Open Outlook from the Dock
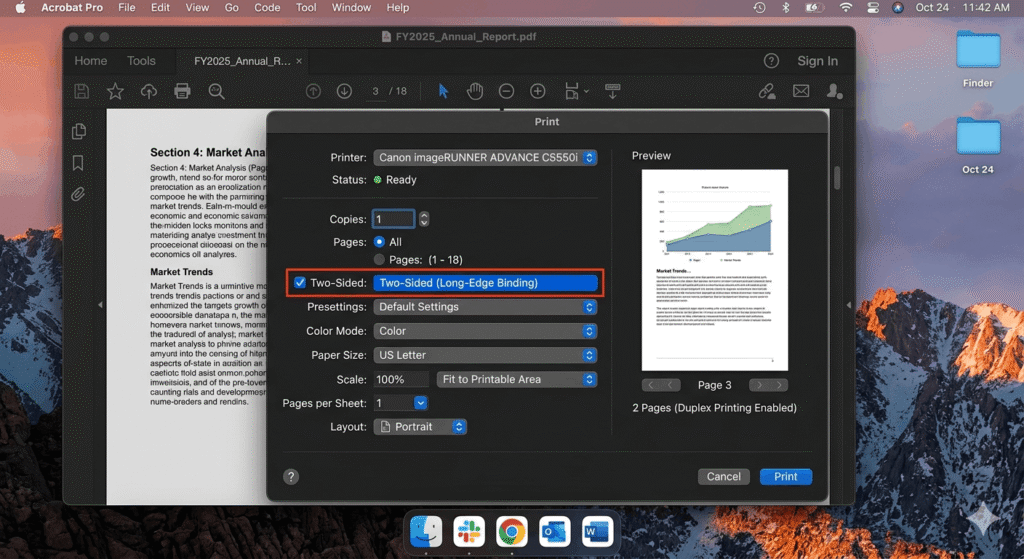Image resolution: width=1024 pixels, height=559 pixels. 554,531
